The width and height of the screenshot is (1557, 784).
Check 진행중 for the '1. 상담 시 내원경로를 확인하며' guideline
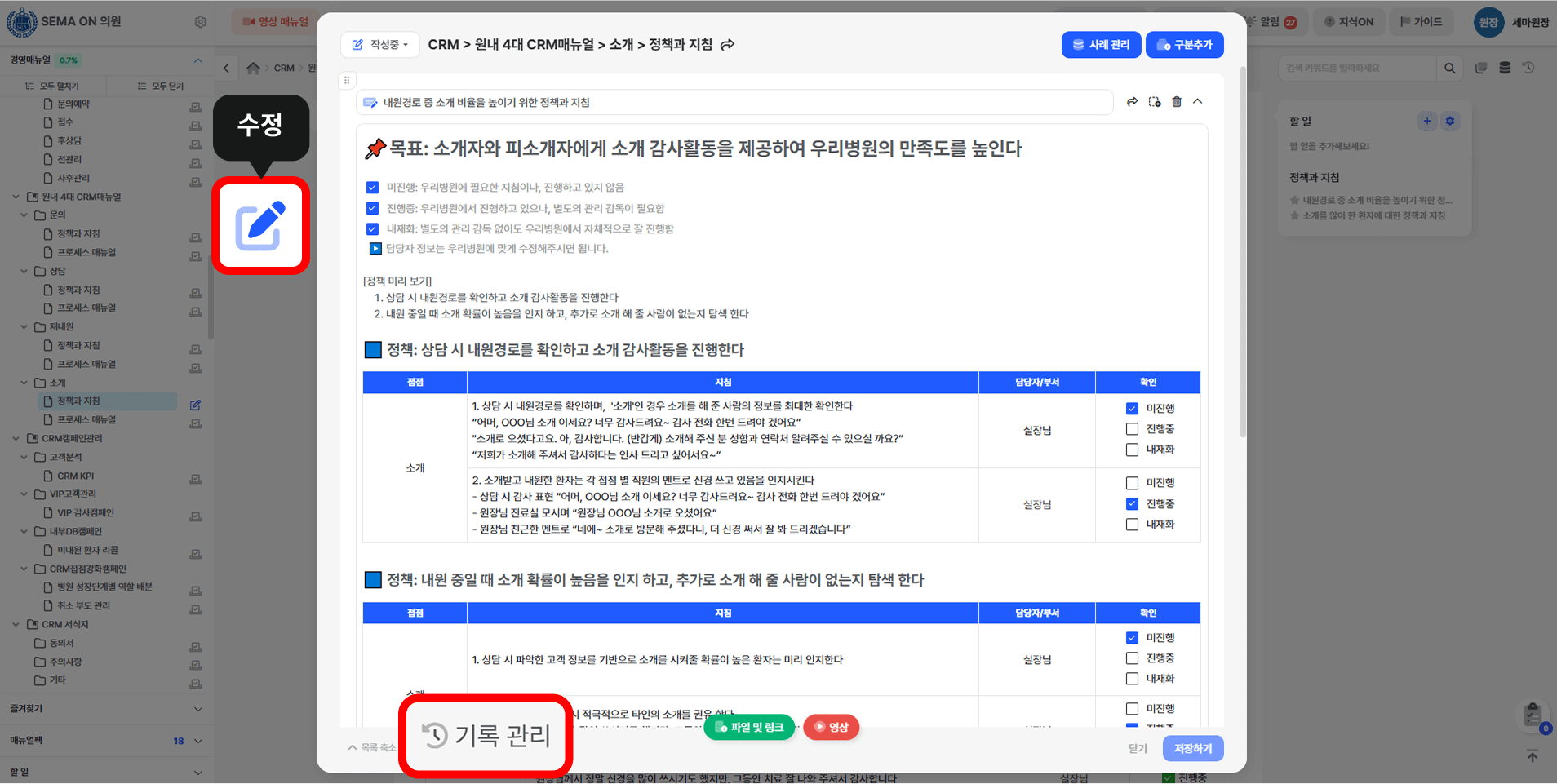[1132, 429]
